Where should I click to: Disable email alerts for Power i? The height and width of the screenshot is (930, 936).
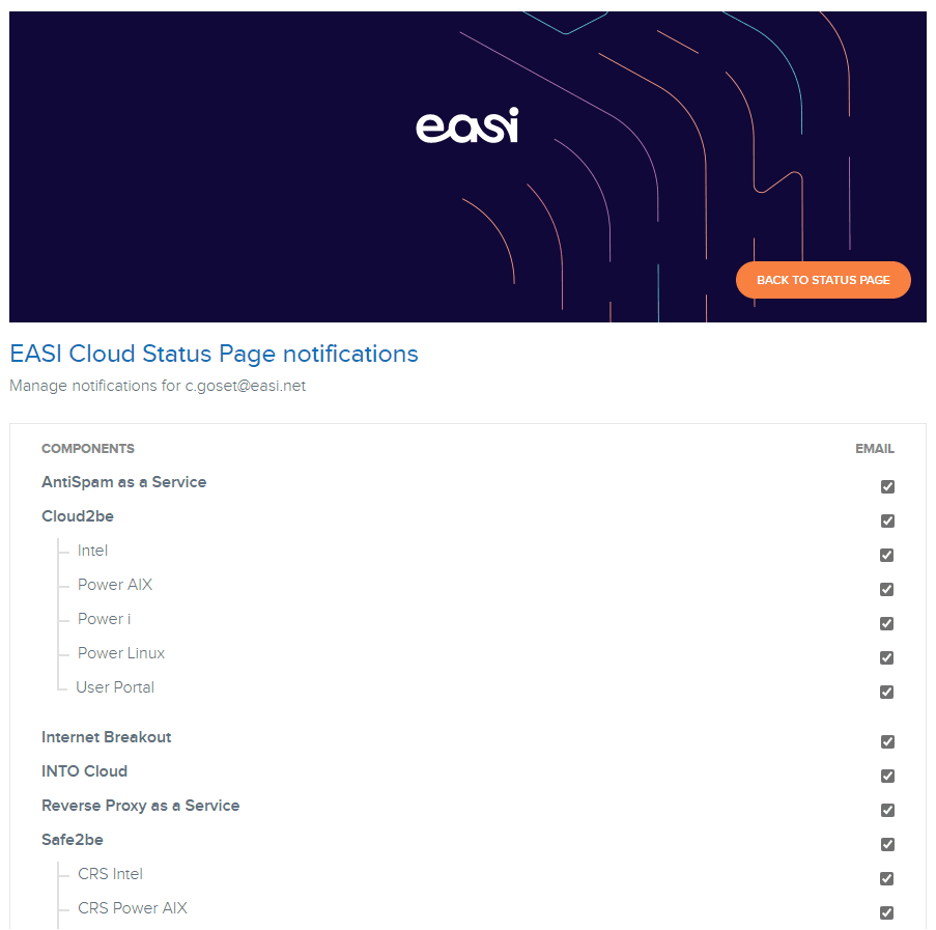click(x=887, y=623)
